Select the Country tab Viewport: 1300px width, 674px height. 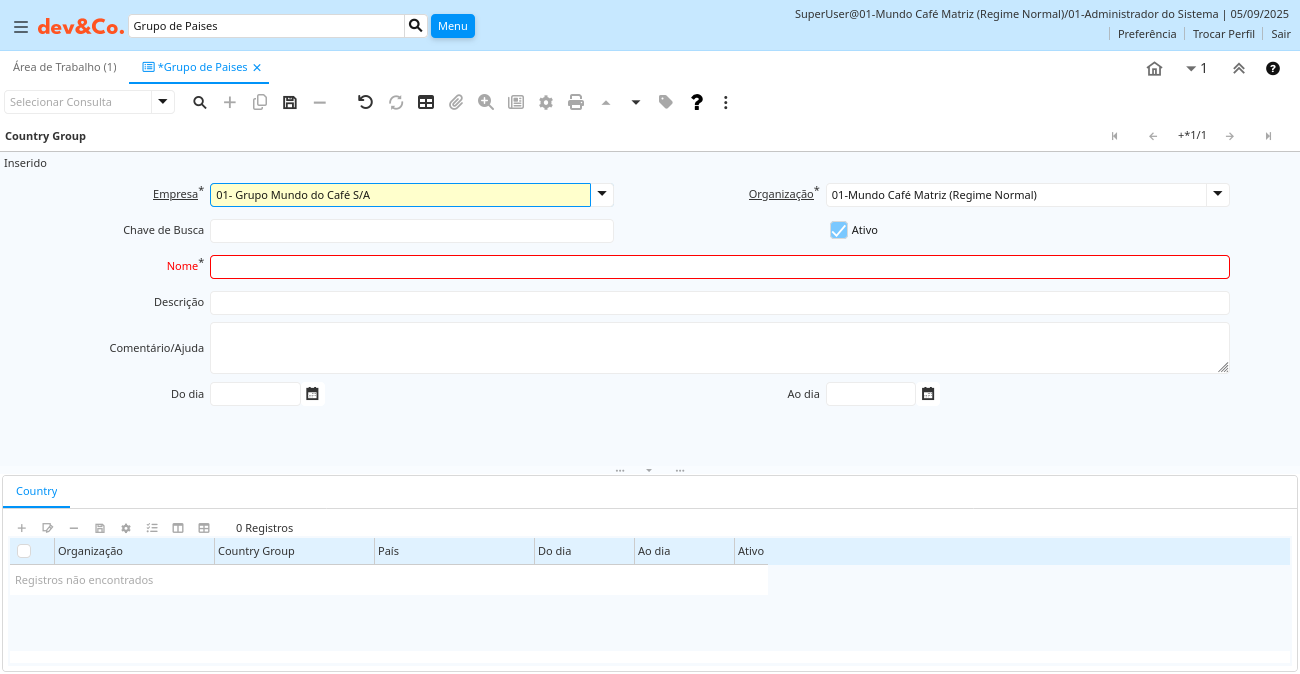(x=37, y=491)
